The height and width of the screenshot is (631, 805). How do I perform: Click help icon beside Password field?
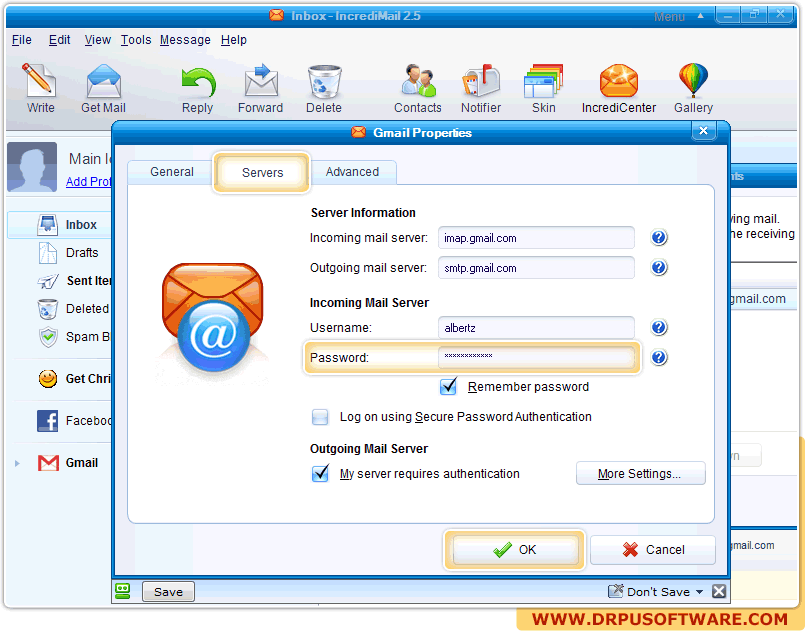[659, 357]
